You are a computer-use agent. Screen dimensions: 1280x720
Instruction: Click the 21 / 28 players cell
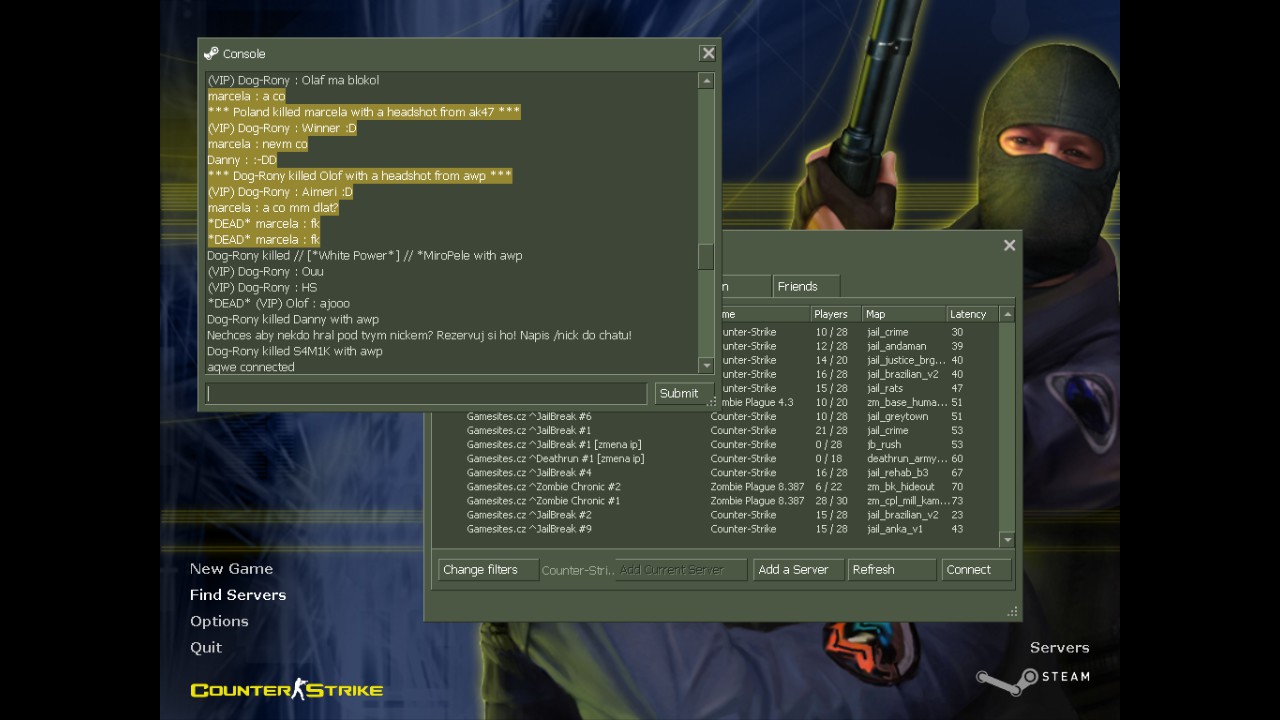[x=831, y=431]
